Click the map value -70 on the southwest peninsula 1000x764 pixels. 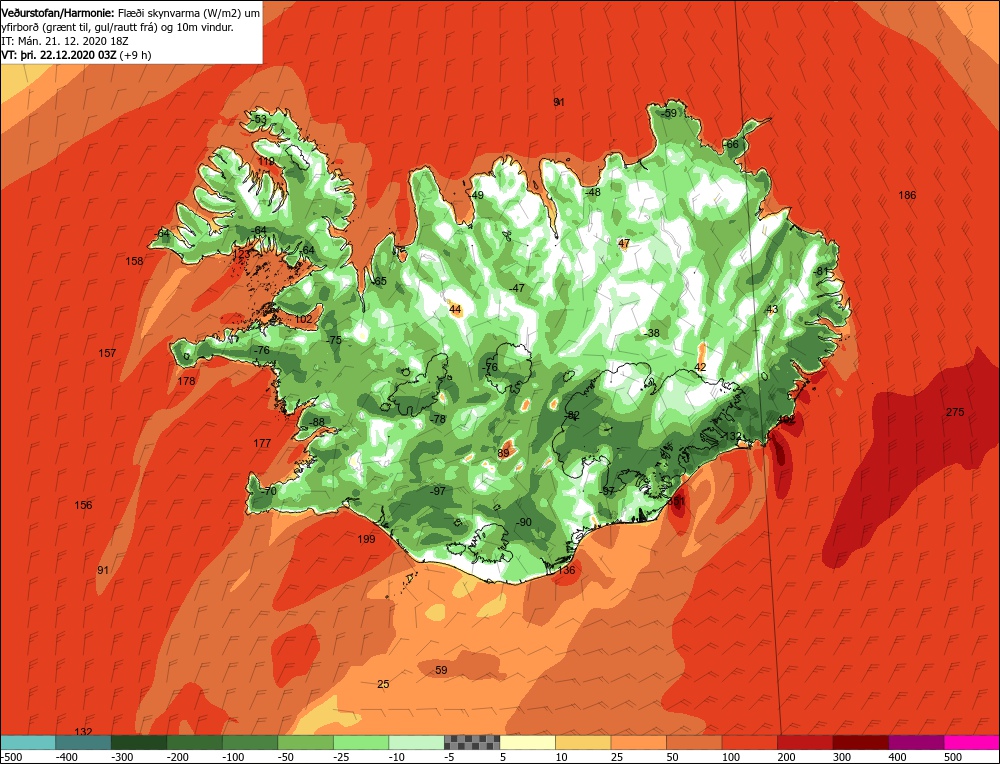point(268,491)
